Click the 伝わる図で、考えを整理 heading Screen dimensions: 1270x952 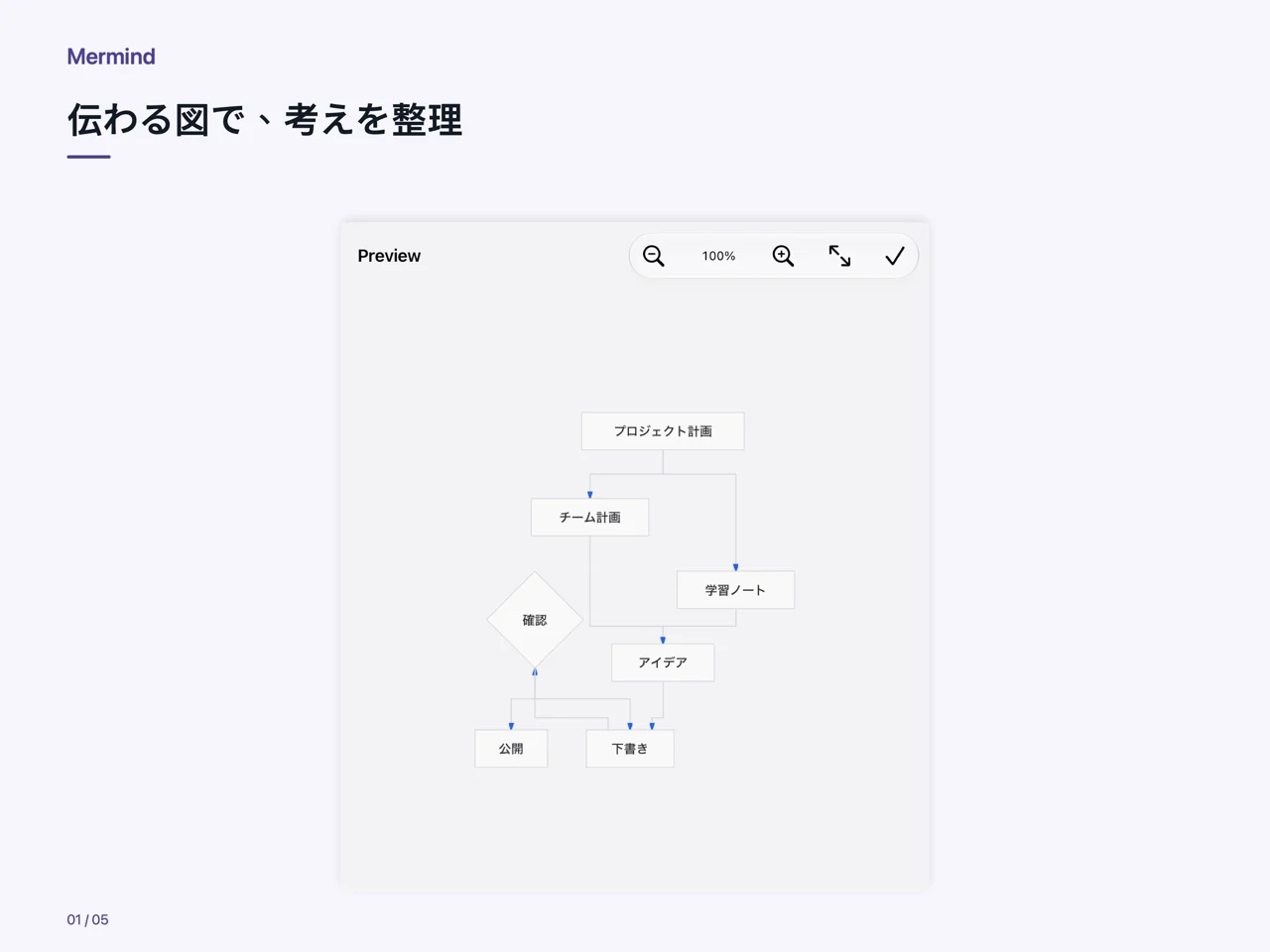(265, 120)
